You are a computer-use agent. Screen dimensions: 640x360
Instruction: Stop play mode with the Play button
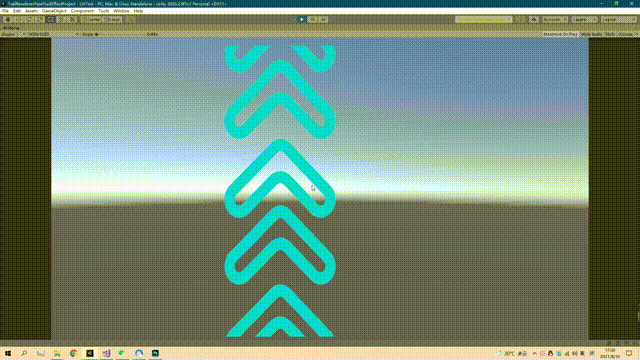[301, 19]
